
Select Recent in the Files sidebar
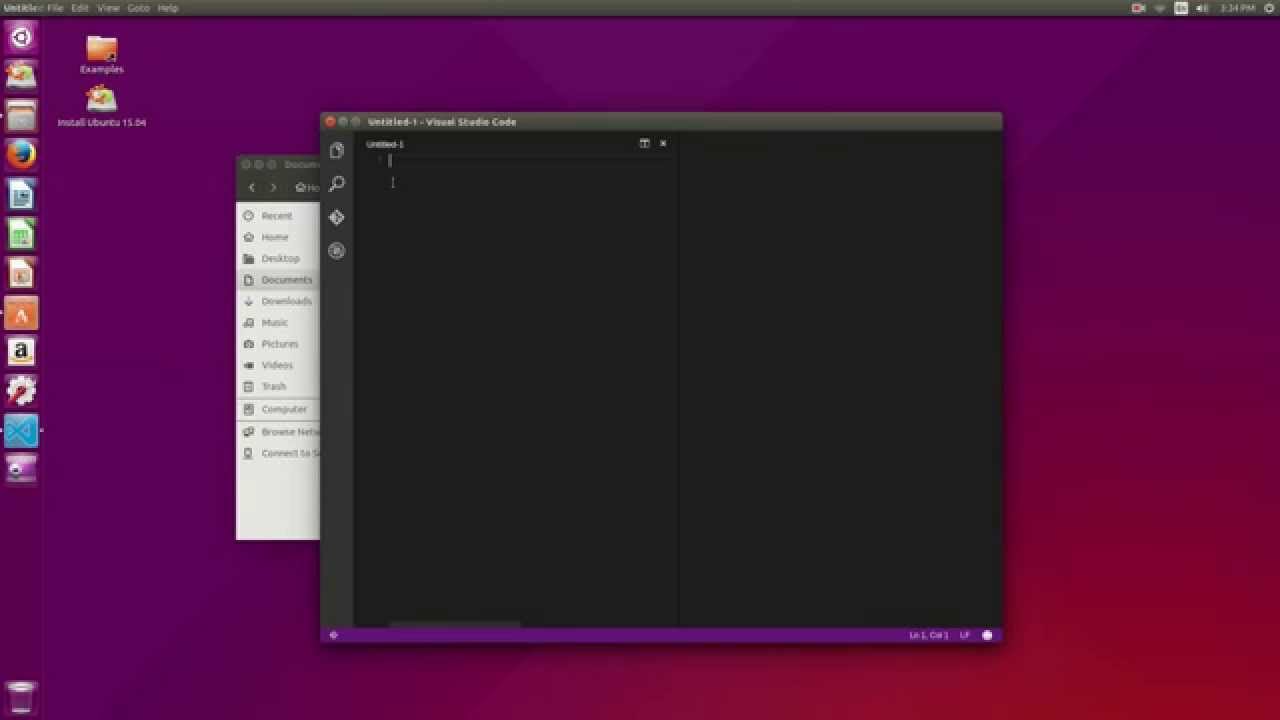278,216
